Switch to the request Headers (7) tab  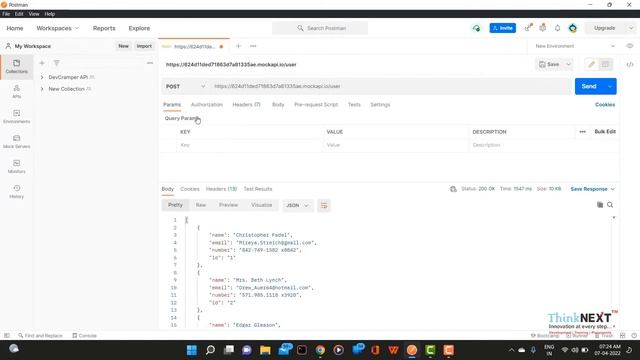pos(247,104)
